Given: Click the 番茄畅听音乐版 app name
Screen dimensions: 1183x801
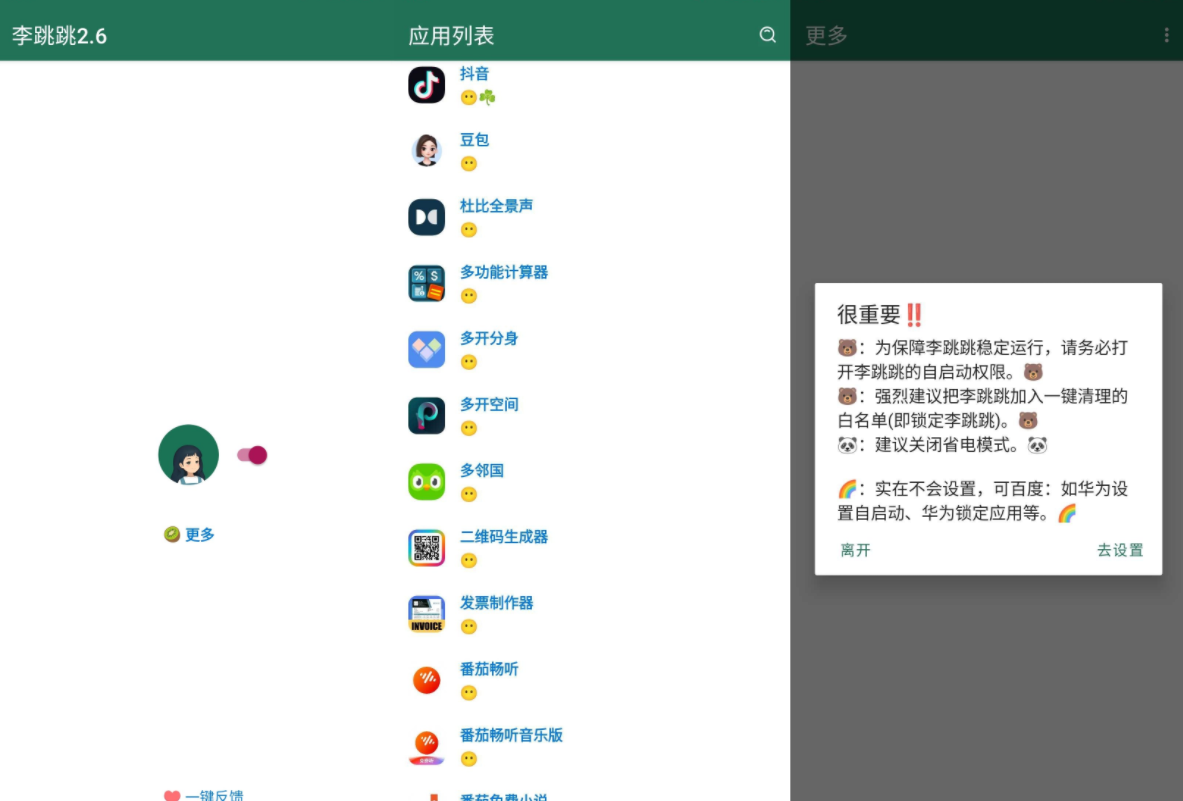Looking at the screenshot, I should [x=512, y=735].
